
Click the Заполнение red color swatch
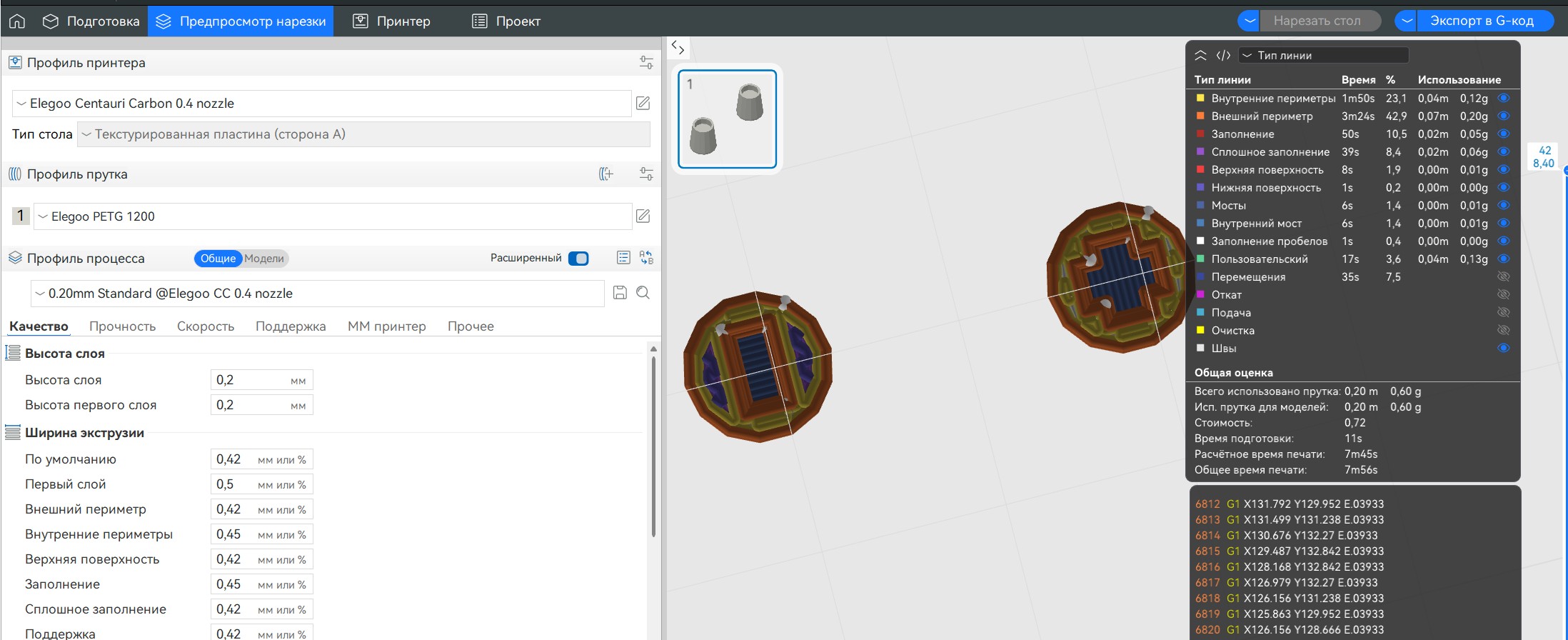[1200, 134]
